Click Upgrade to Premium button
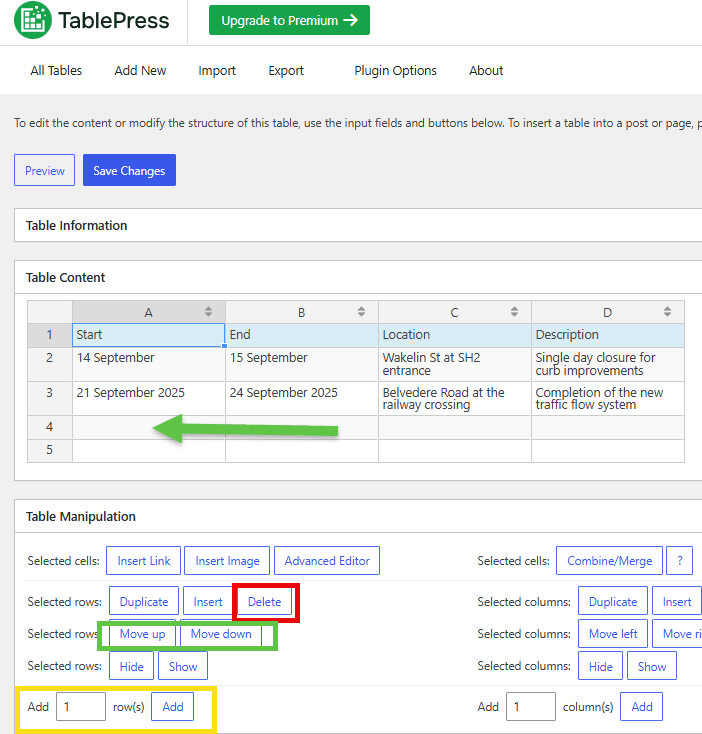 tap(289, 20)
